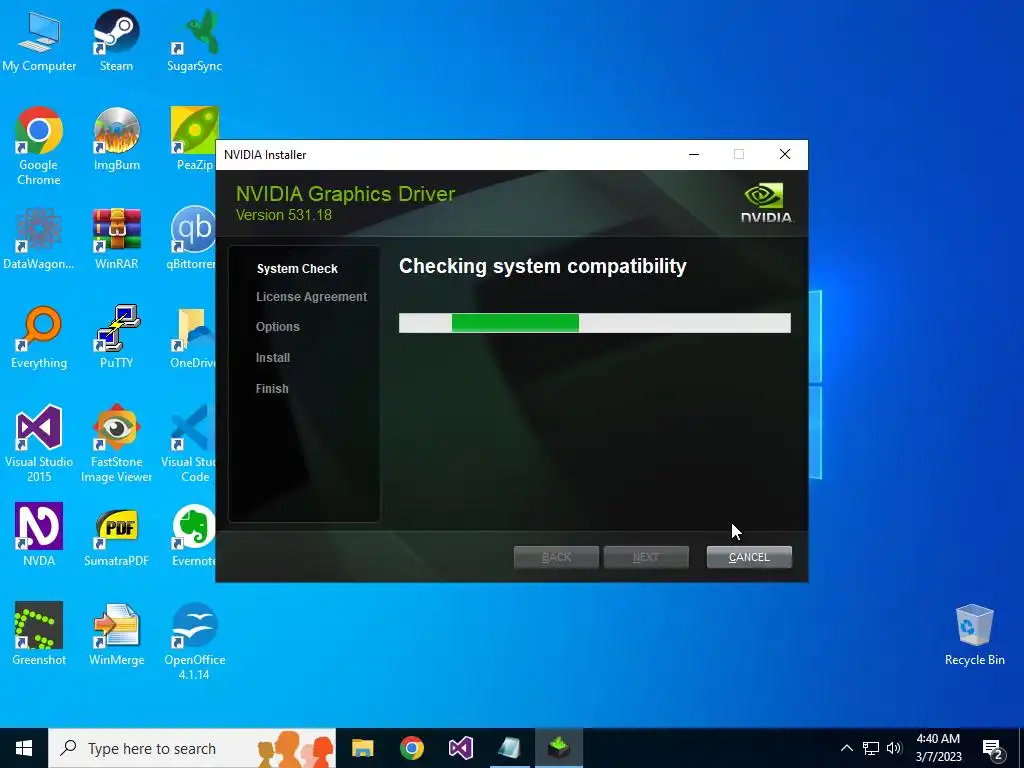Open the SugarSync desktop shortcut
The width and height of the screenshot is (1024, 768).
(195, 40)
